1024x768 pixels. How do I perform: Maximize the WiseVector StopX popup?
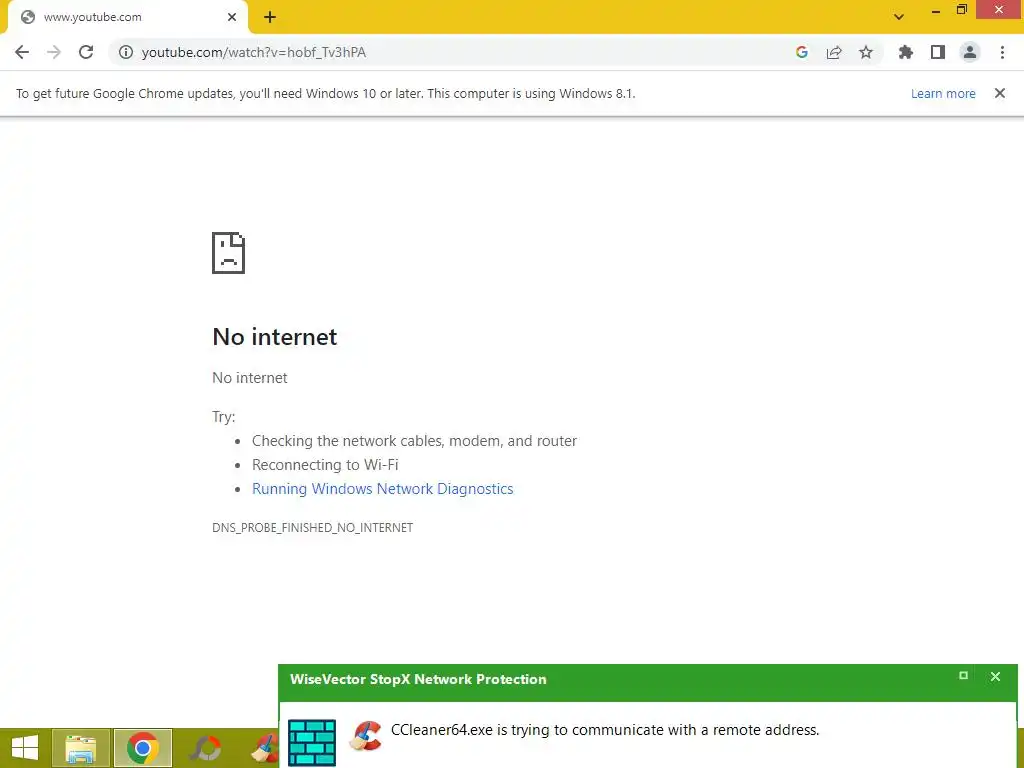[963, 676]
